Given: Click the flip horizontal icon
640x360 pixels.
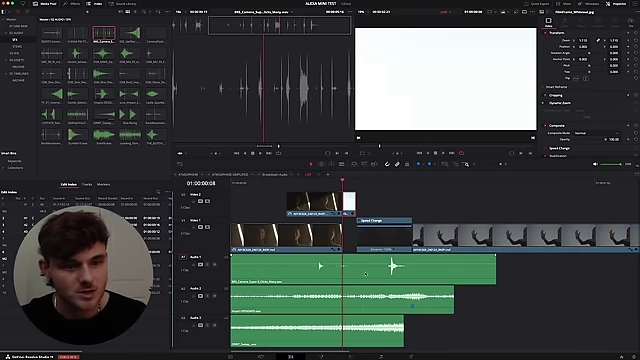Looking at the screenshot, I should point(576,78).
